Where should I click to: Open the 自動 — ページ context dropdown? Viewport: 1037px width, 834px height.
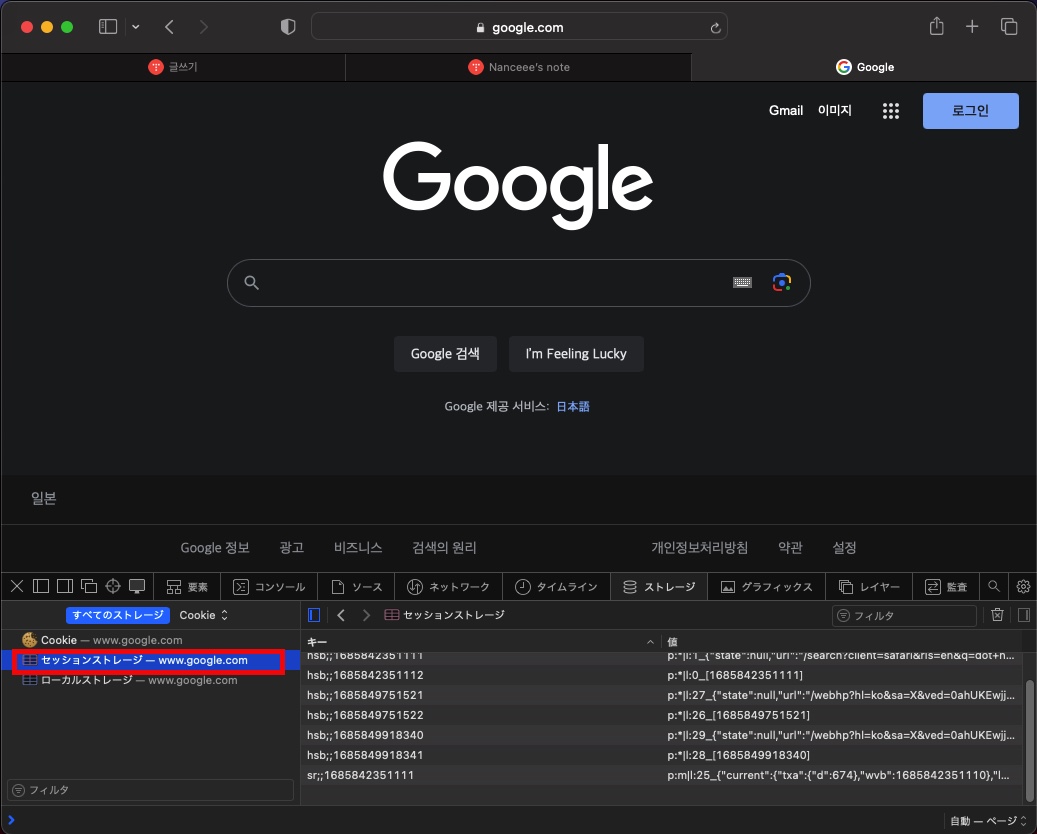coord(988,821)
